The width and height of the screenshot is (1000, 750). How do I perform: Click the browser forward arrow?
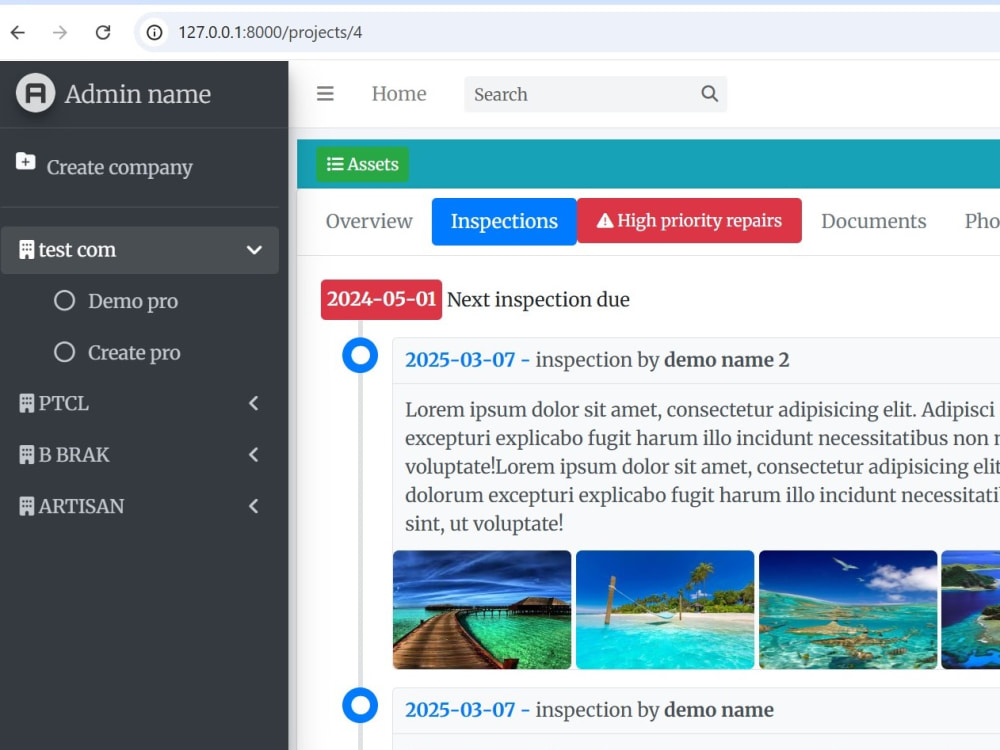(x=60, y=33)
